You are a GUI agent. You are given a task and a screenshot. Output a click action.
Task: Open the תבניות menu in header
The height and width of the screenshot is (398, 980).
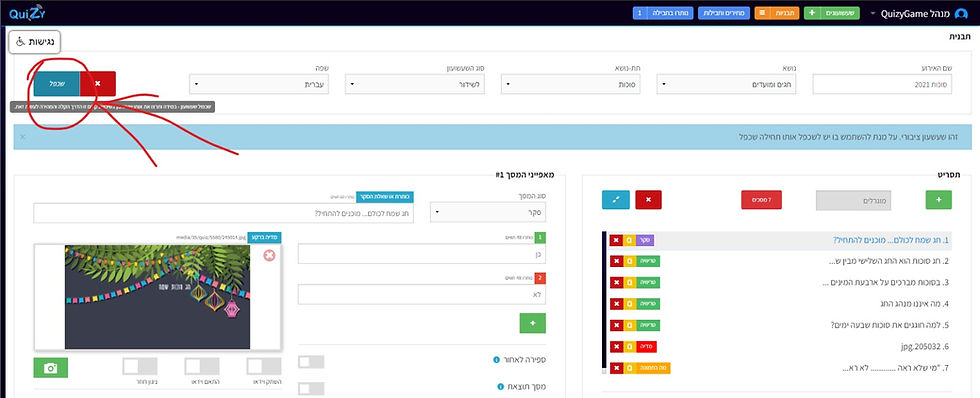point(778,13)
